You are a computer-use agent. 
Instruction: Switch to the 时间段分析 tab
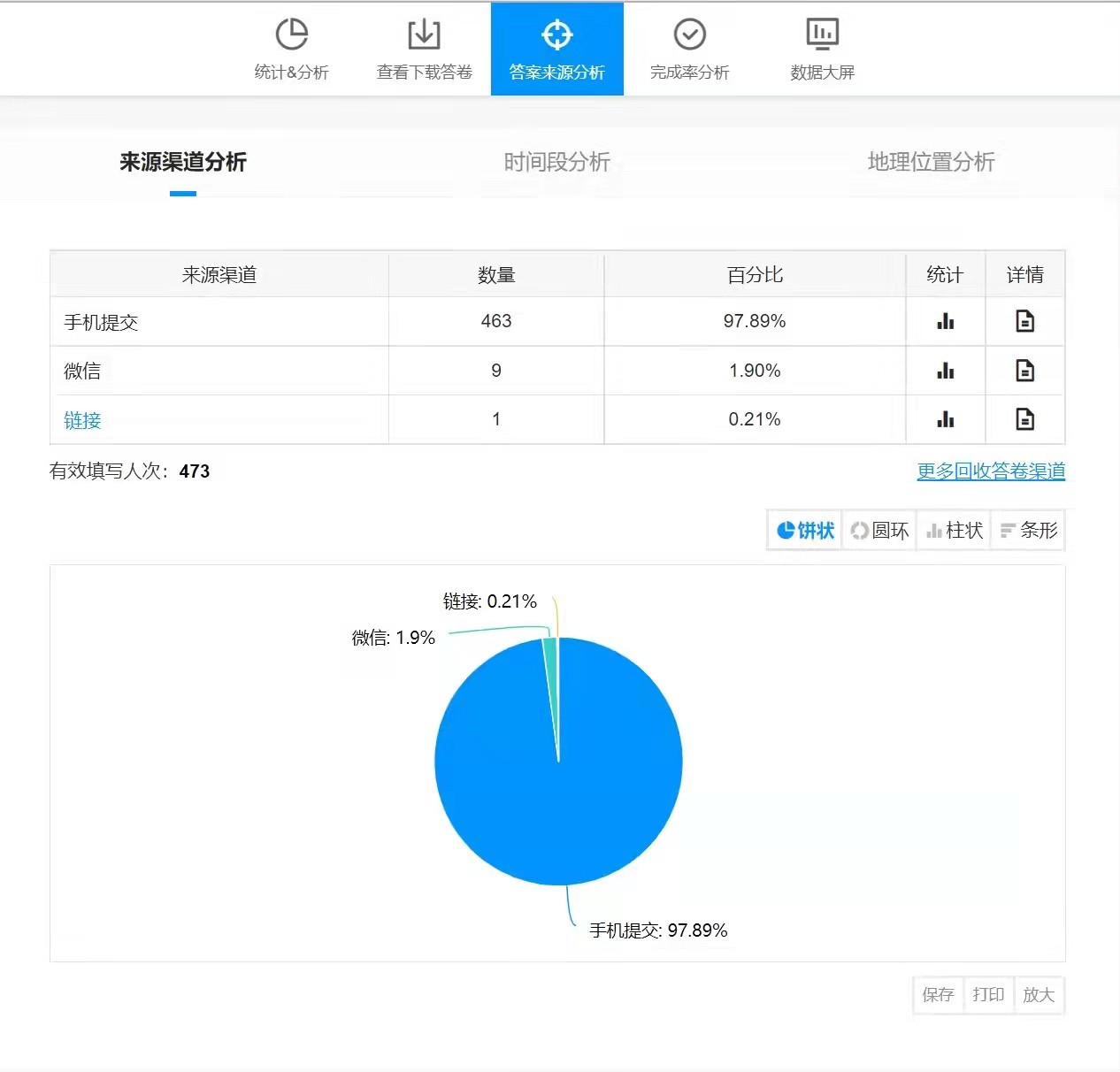click(556, 162)
